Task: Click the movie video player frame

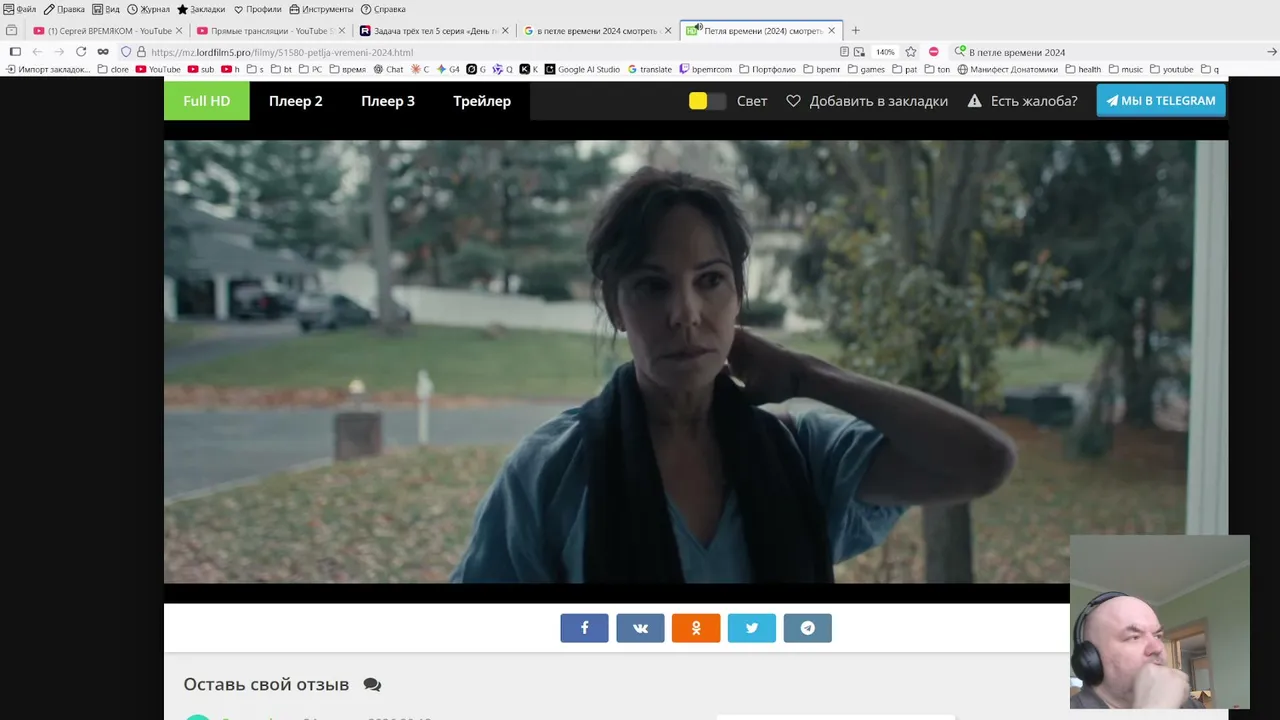Action: [x=696, y=361]
